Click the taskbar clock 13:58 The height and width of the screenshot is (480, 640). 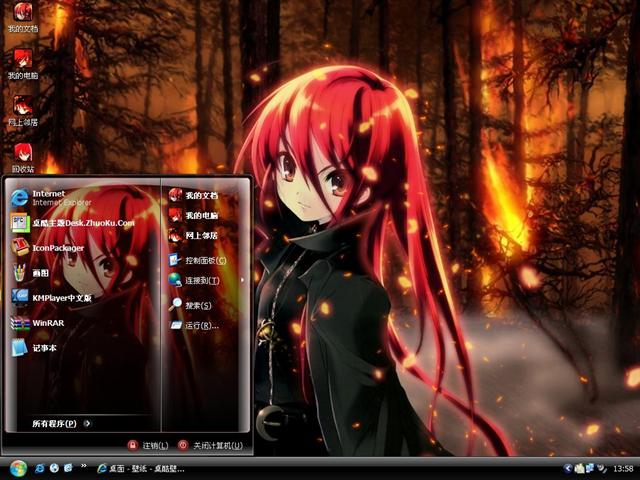pyautogui.click(x=623, y=469)
